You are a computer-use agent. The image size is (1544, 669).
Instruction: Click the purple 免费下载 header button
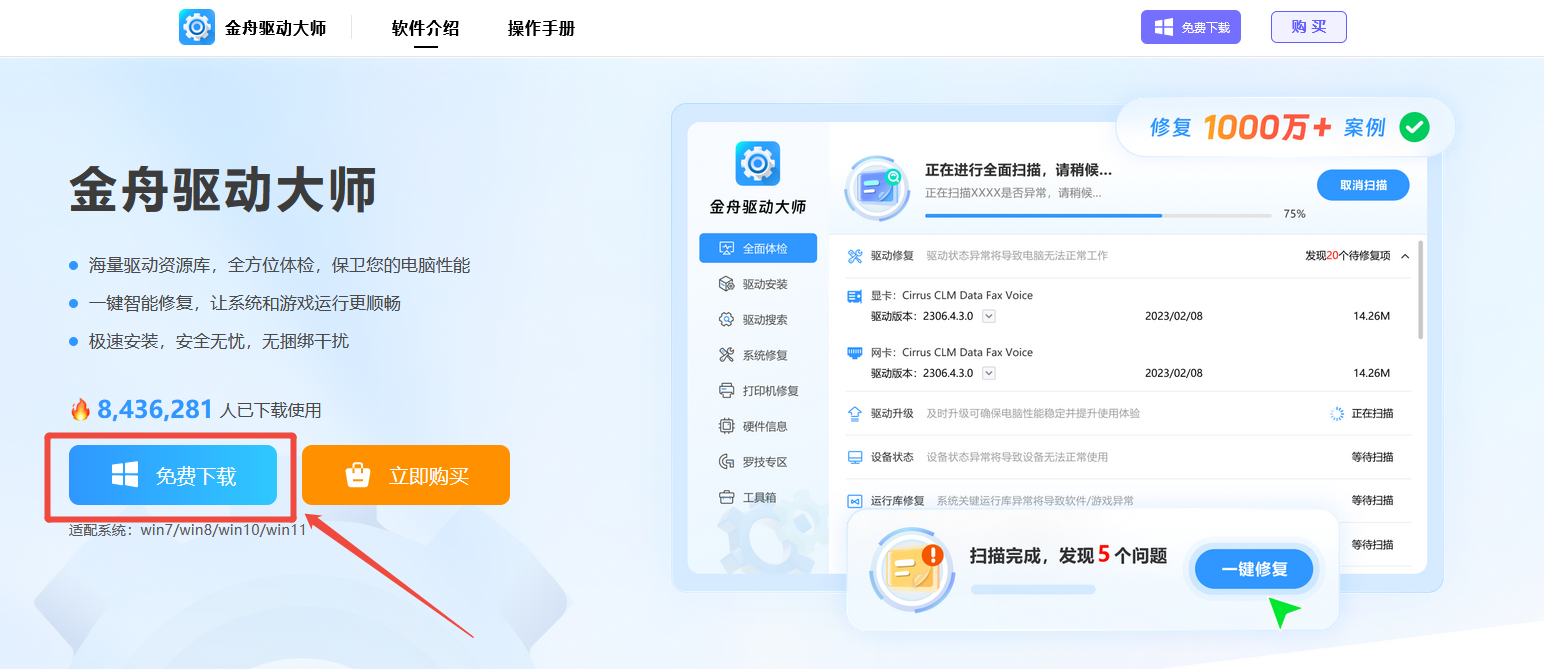click(x=1191, y=27)
